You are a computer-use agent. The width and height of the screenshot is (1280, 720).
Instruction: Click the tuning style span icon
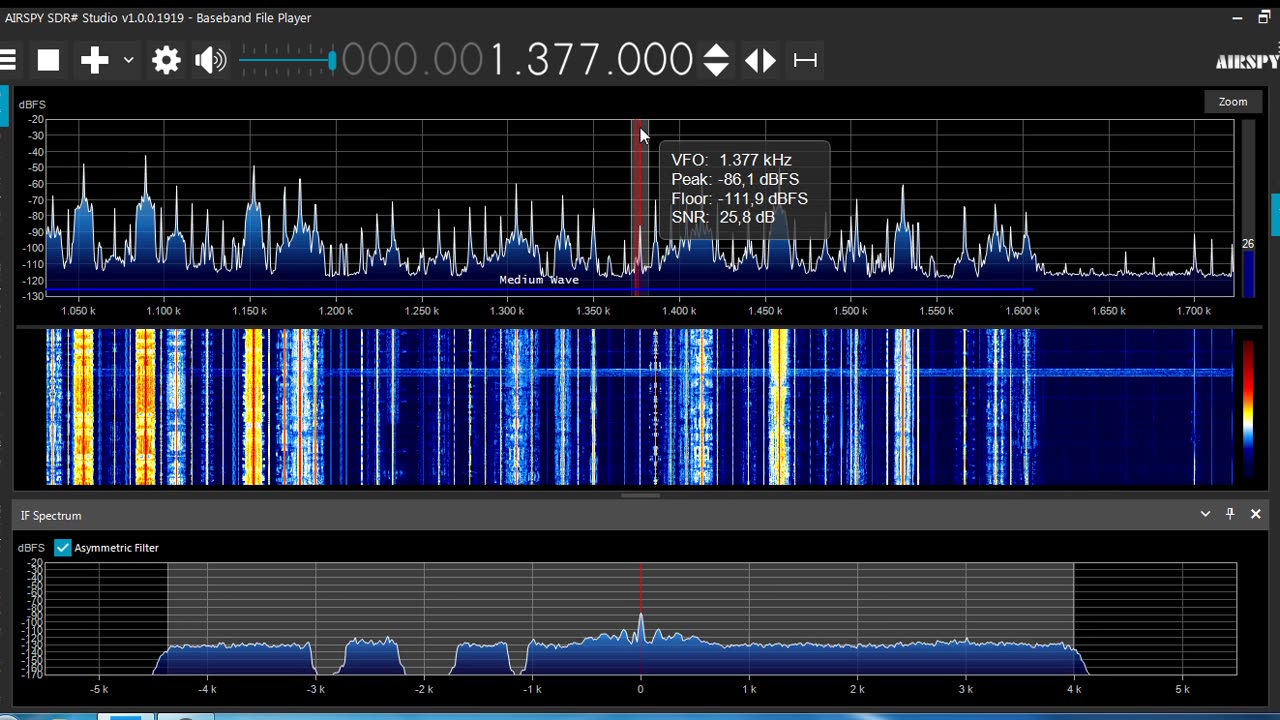tap(805, 61)
